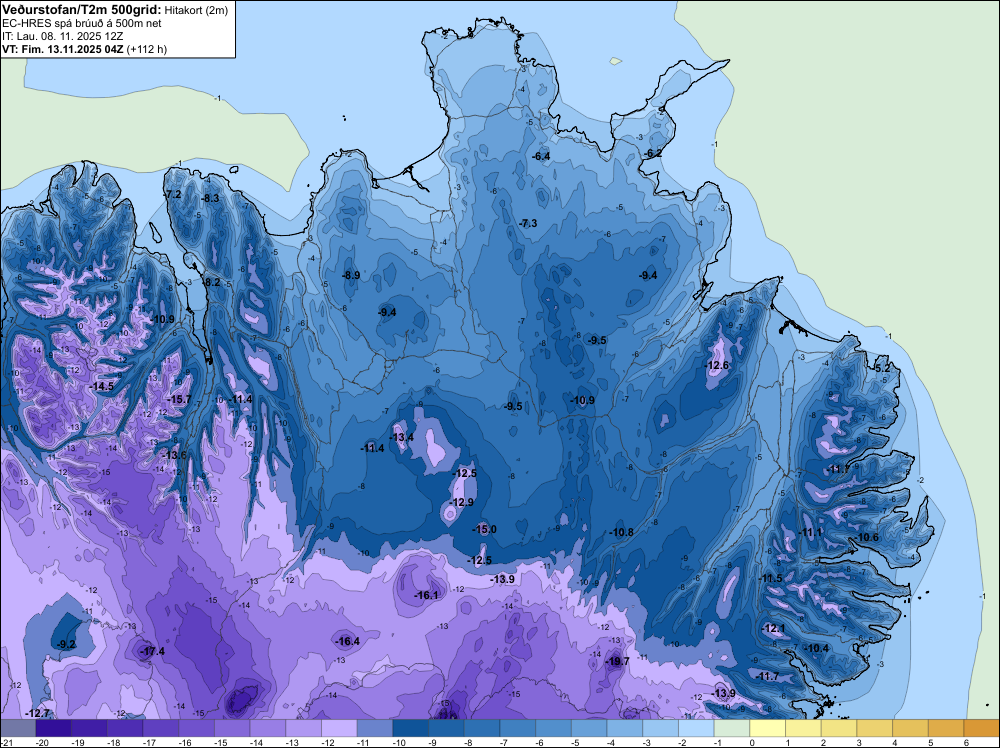Screen dimensions: 1000x748
Task: Click the title text 'Veðurstofan/T2m 500grid:'
Action: (x=81, y=10)
